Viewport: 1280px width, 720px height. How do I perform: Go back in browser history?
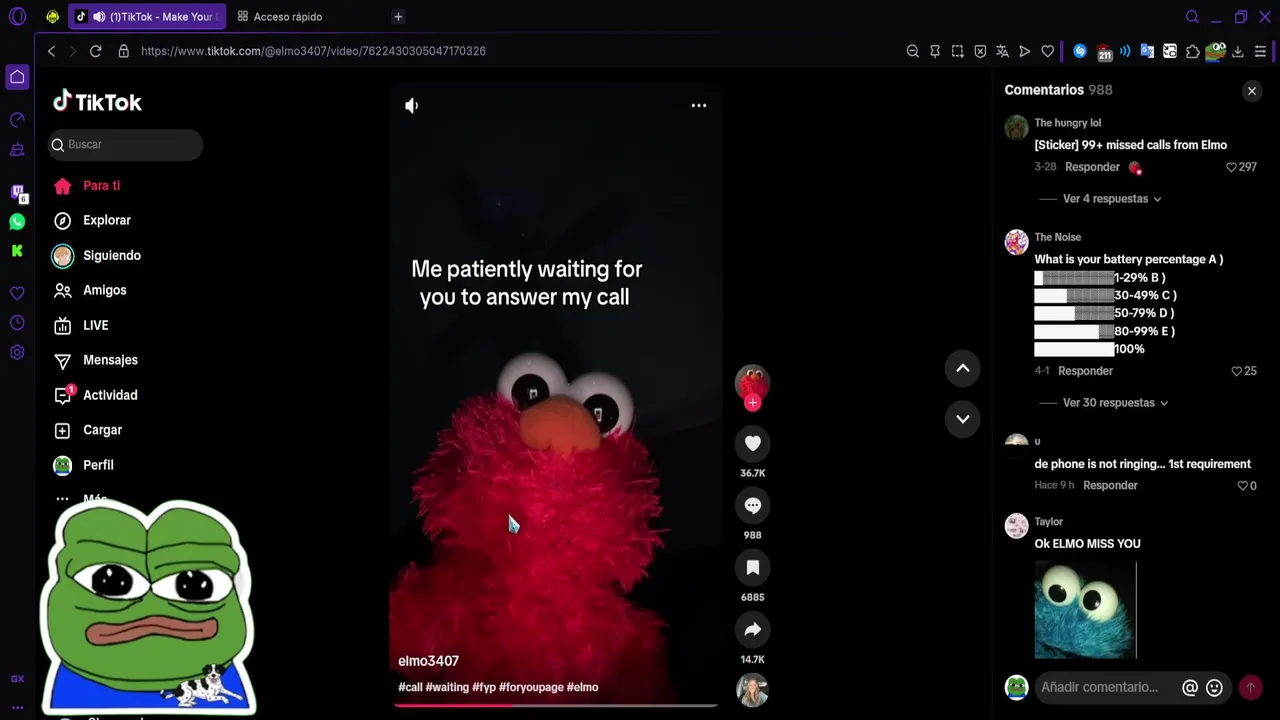pyautogui.click(x=51, y=51)
